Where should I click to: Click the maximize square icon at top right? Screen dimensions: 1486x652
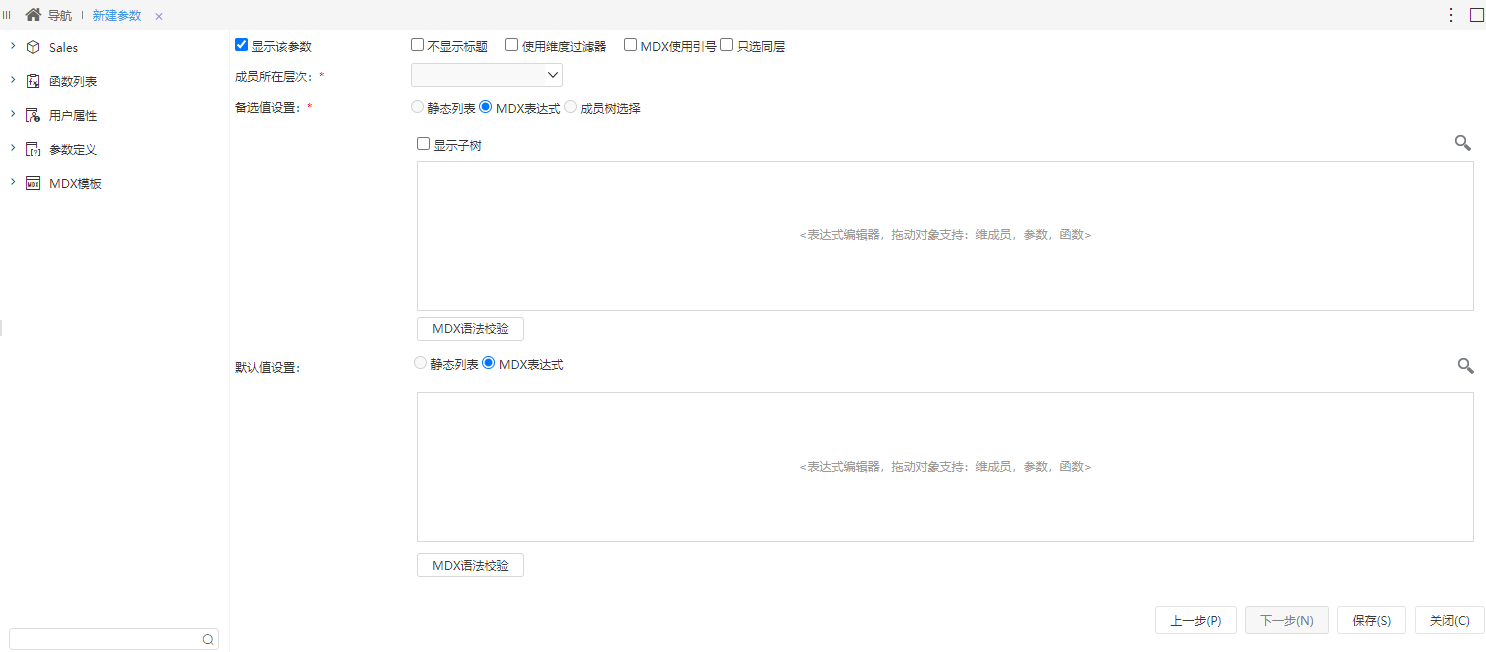click(1476, 15)
